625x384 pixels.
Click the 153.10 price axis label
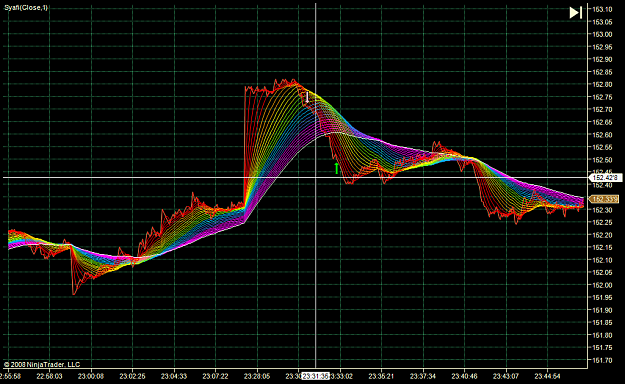point(602,10)
